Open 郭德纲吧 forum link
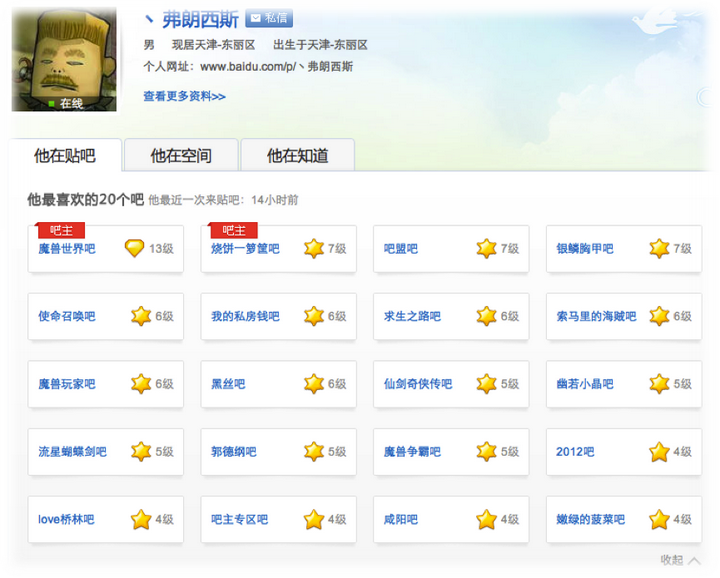Viewport: 720px width, 578px height. (234, 451)
